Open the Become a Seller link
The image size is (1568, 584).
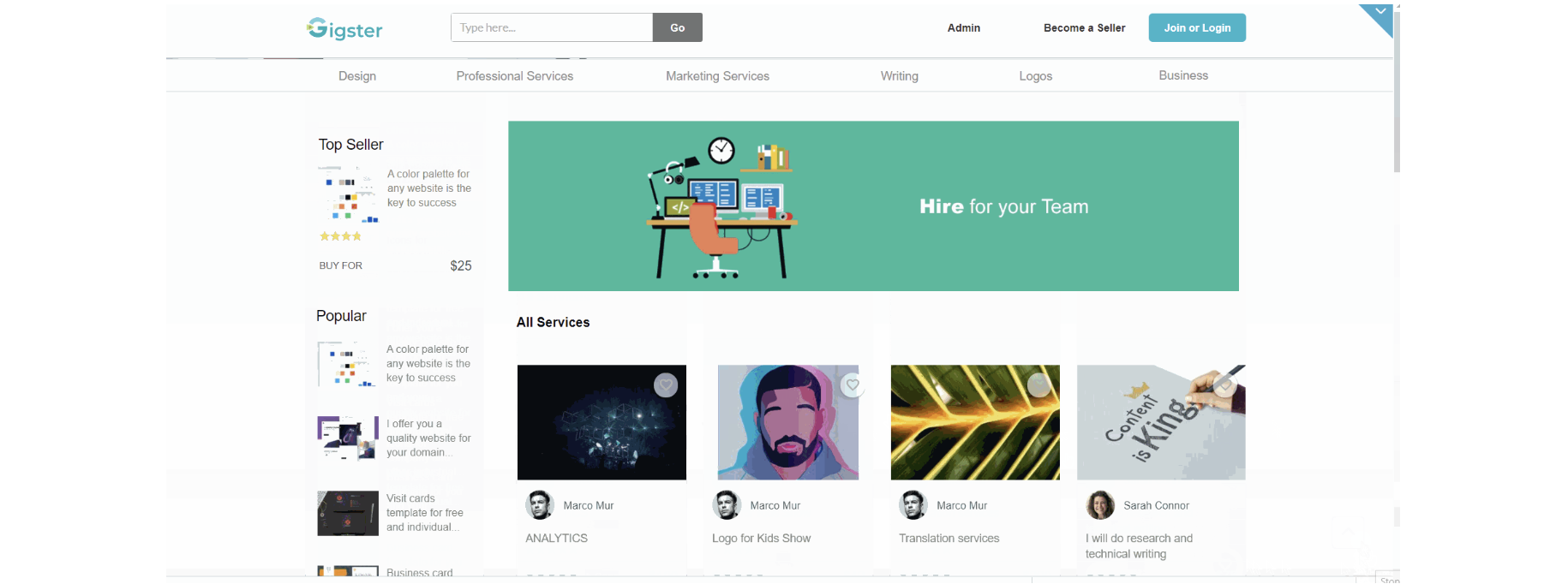(1084, 28)
